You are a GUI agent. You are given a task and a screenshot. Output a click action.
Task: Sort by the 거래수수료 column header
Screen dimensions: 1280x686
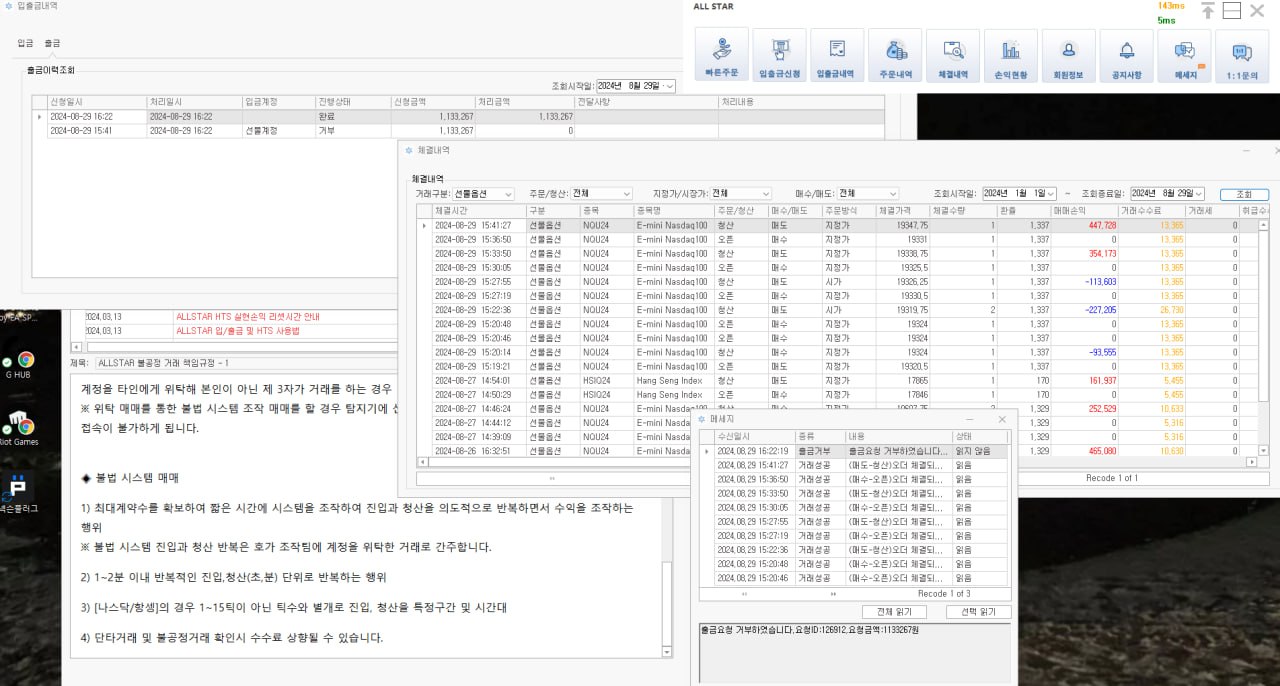click(x=1152, y=211)
